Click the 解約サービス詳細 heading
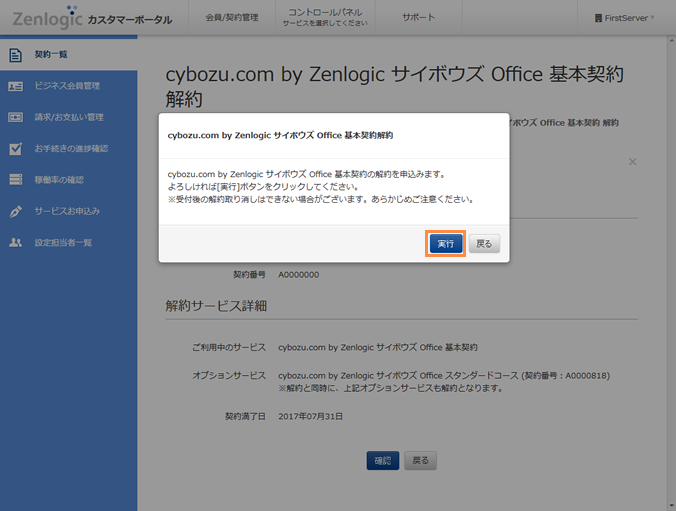Viewport: 676px width, 511px height. point(216,306)
